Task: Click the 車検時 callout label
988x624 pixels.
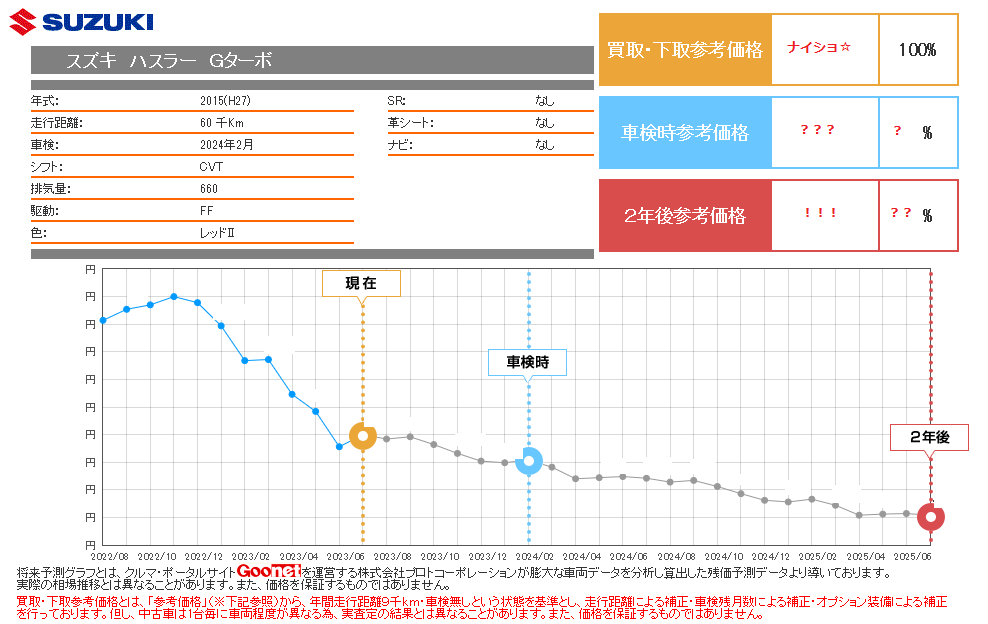Action: tap(527, 362)
